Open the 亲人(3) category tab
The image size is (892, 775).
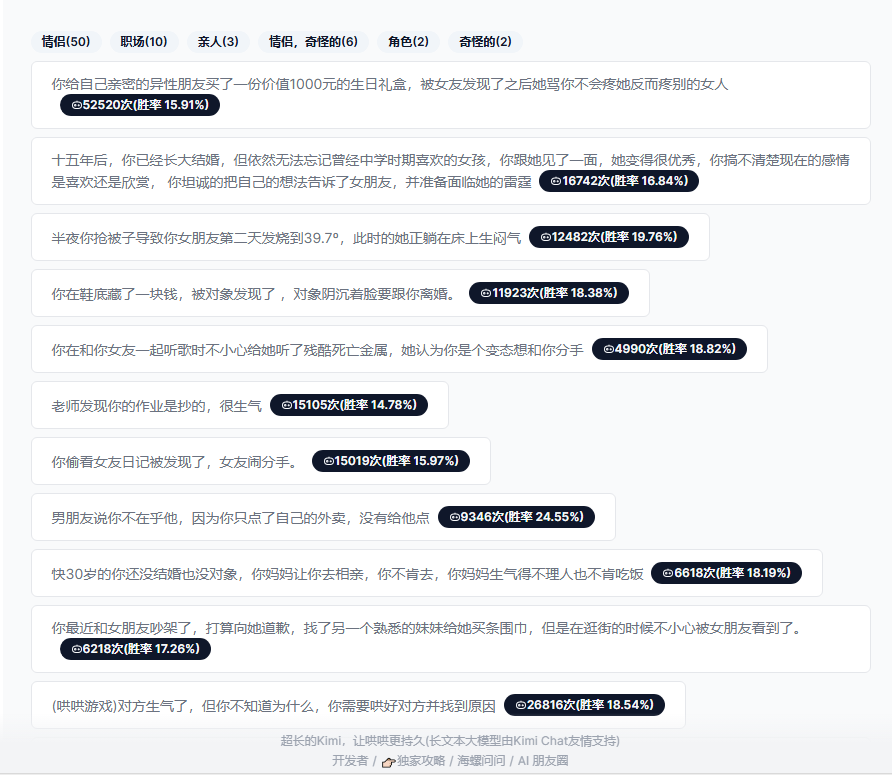click(x=218, y=41)
